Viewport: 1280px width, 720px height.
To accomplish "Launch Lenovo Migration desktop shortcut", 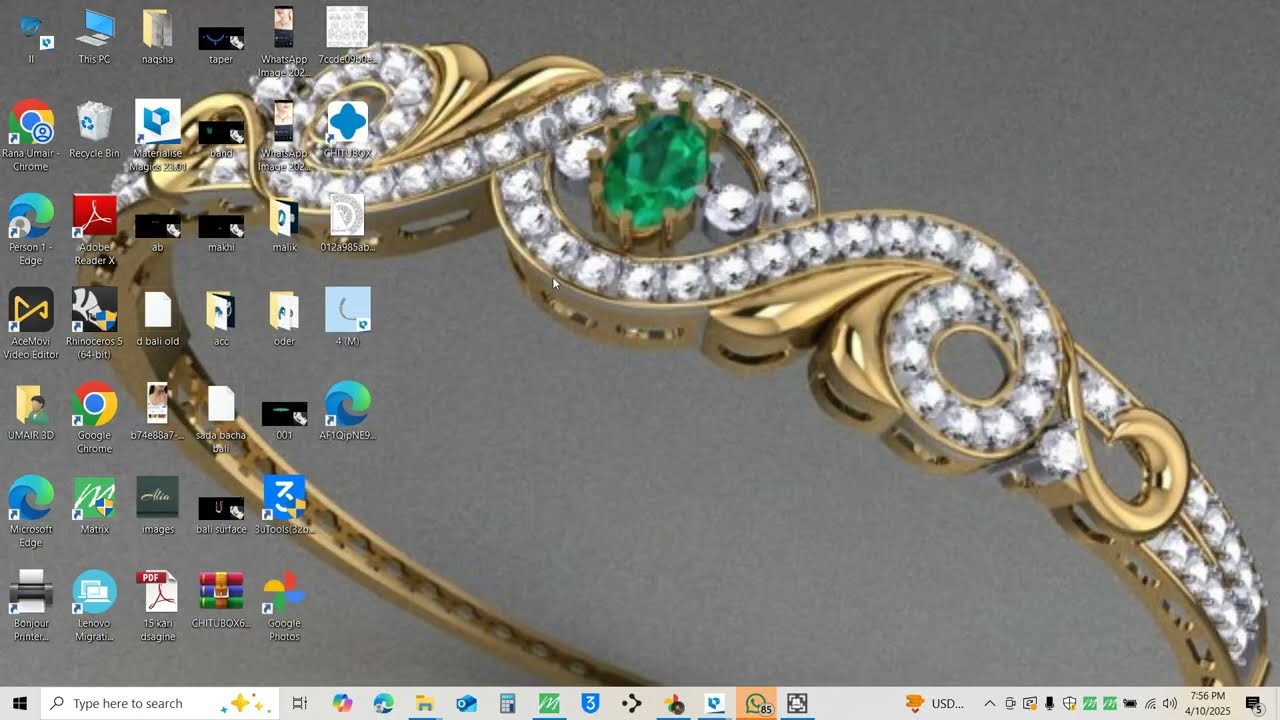I will click(94, 607).
